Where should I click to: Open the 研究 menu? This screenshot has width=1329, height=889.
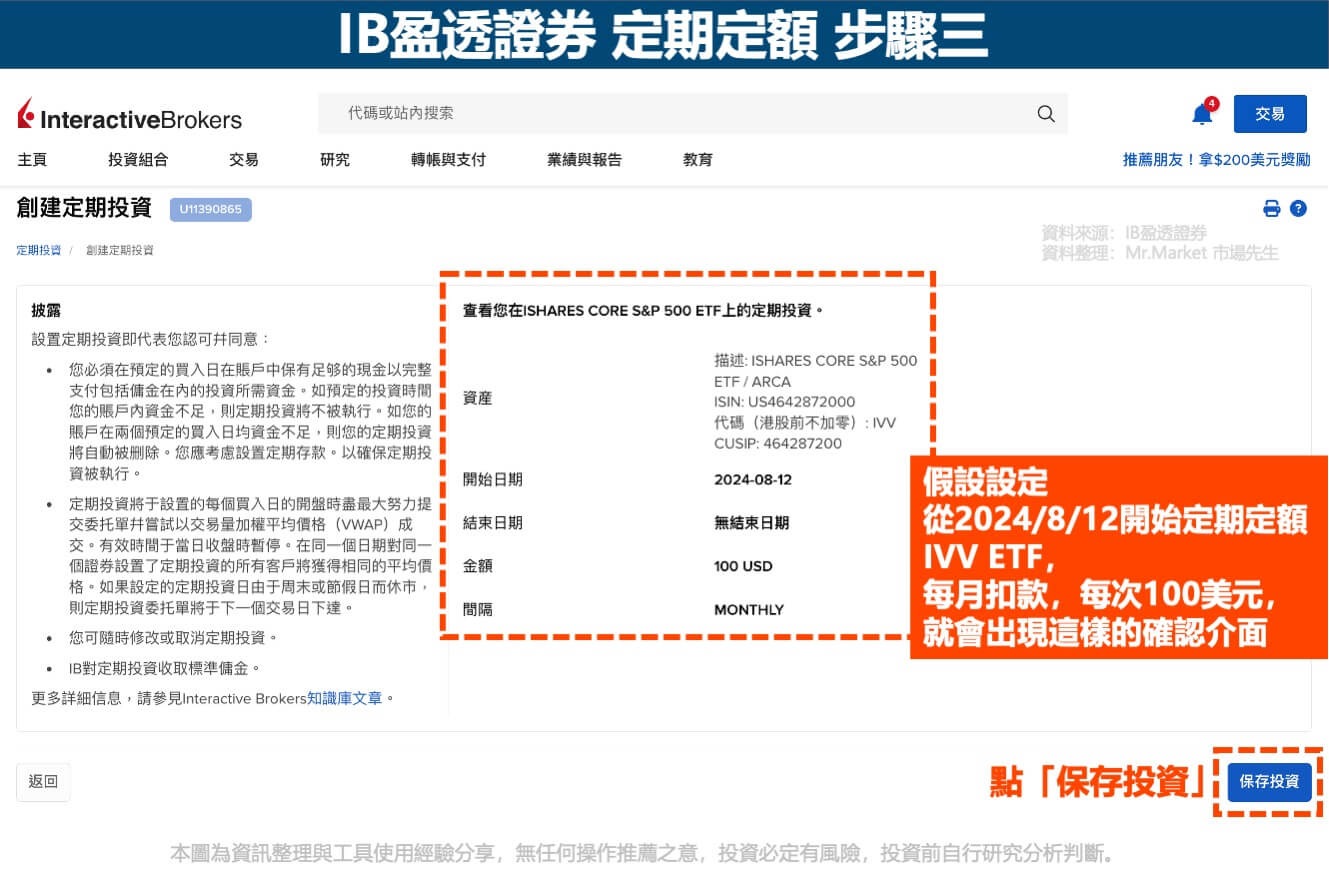pos(335,160)
